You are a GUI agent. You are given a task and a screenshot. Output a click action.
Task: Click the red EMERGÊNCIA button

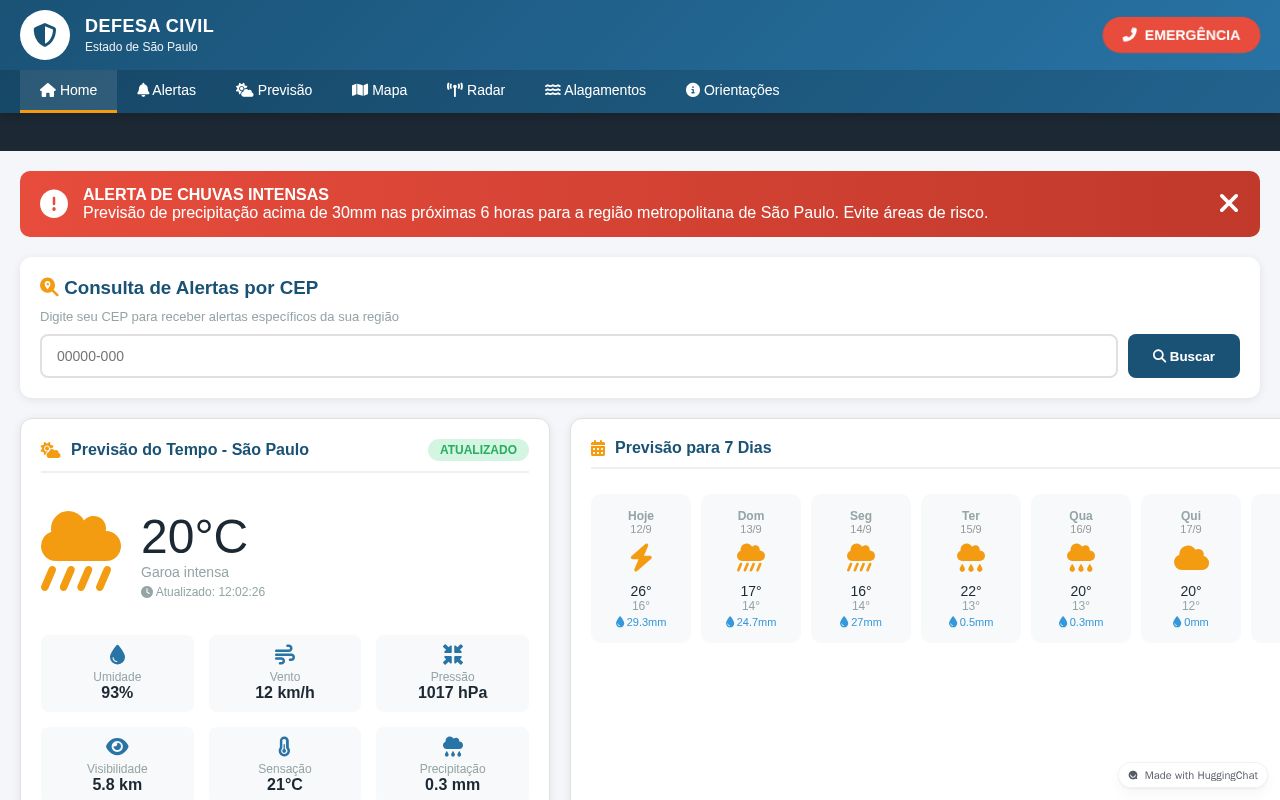click(x=1181, y=35)
